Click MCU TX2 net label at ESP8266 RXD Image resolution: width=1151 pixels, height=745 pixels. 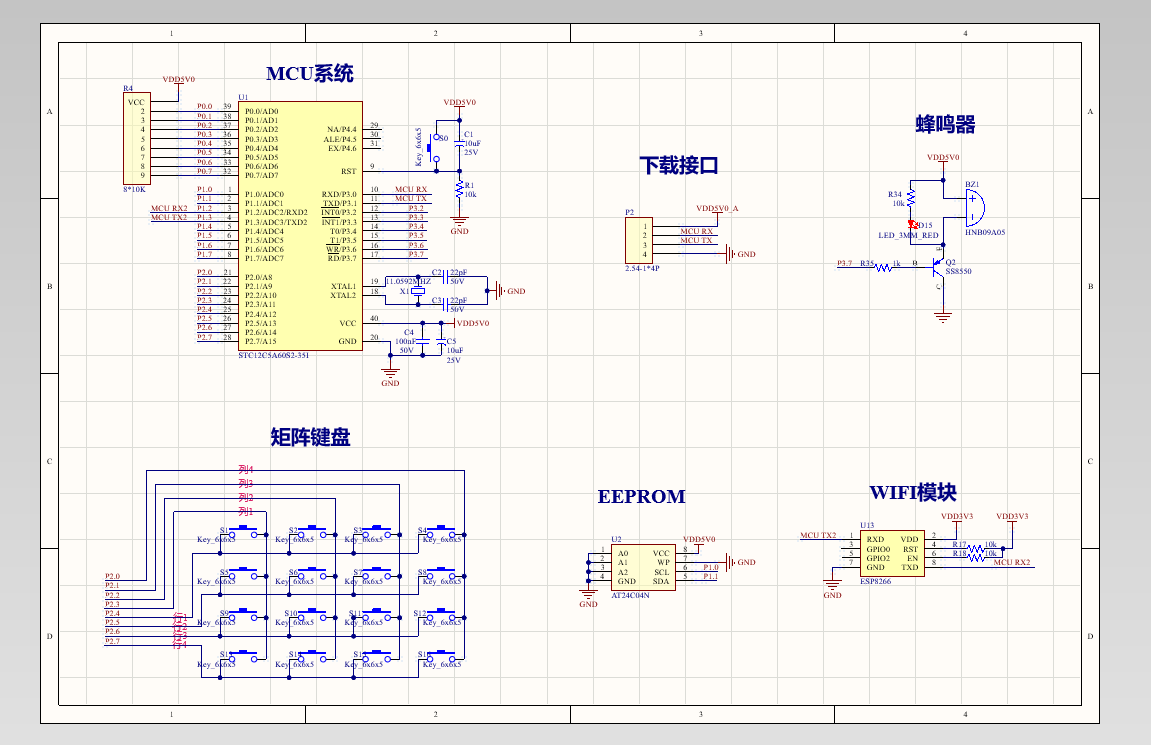coord(818,535)
